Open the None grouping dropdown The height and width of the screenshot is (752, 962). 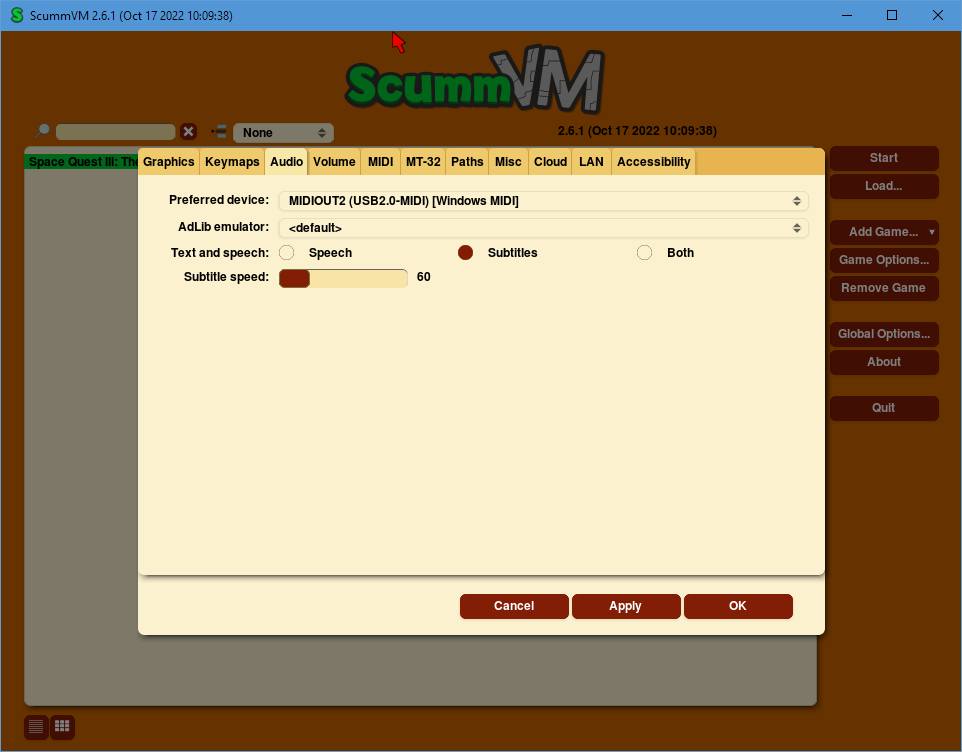click(283, 132)
